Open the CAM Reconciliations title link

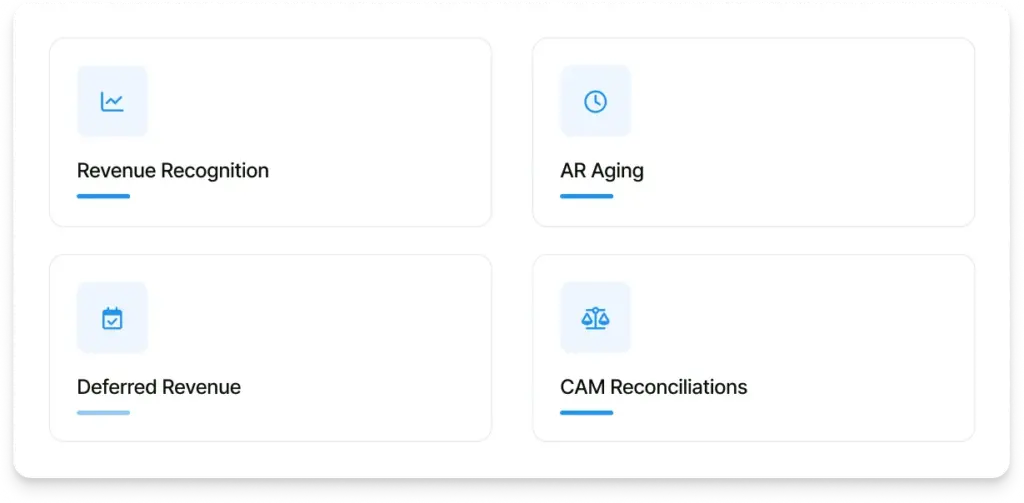click(654, 387)
